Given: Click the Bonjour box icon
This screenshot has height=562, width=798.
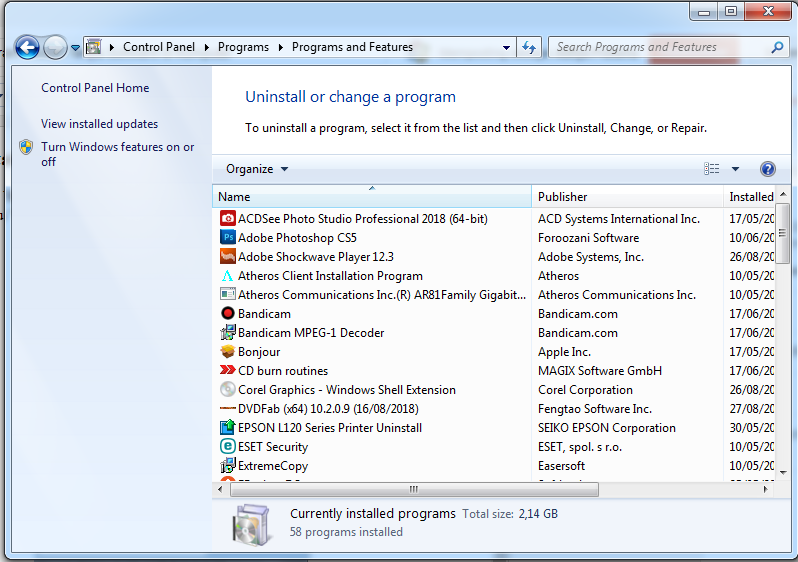Looking at the screenshot, I should (227, 352).
